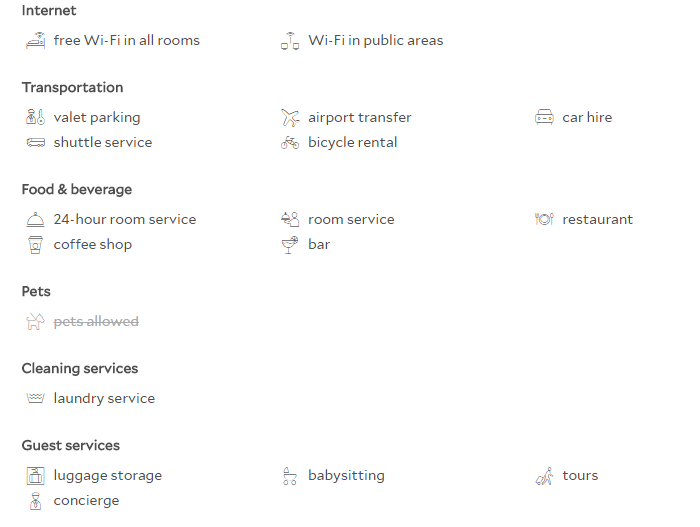Viewport: 700px width, 527px height.
Task: Click the bicycle rental icon
Action: coord(290,142)
